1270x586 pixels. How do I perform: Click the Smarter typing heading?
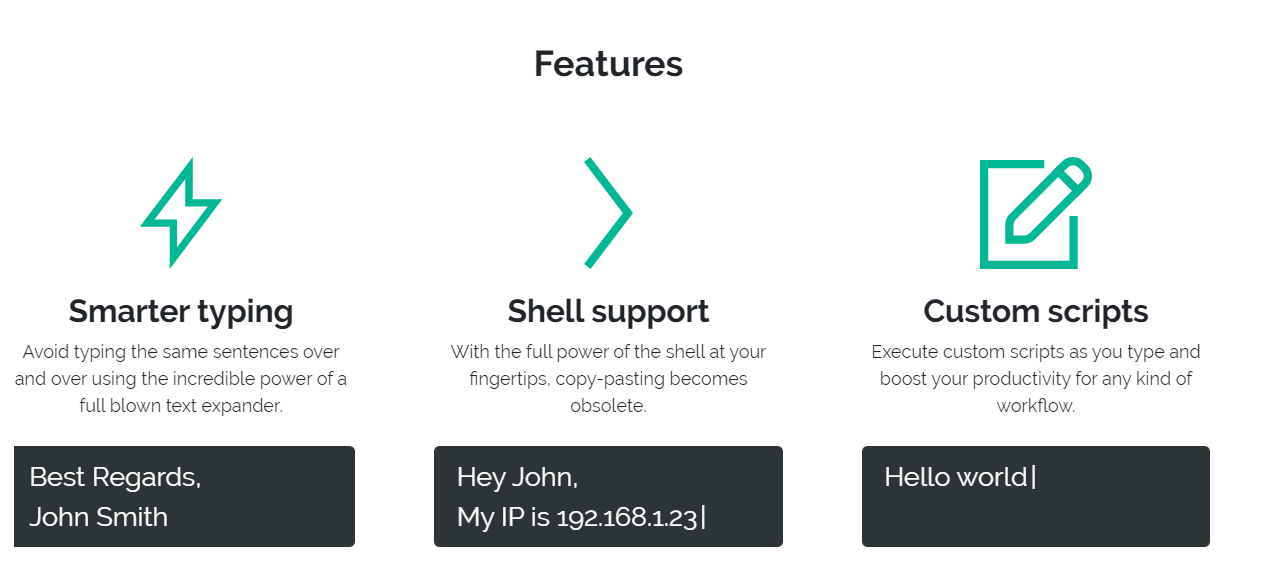point(181,311)
